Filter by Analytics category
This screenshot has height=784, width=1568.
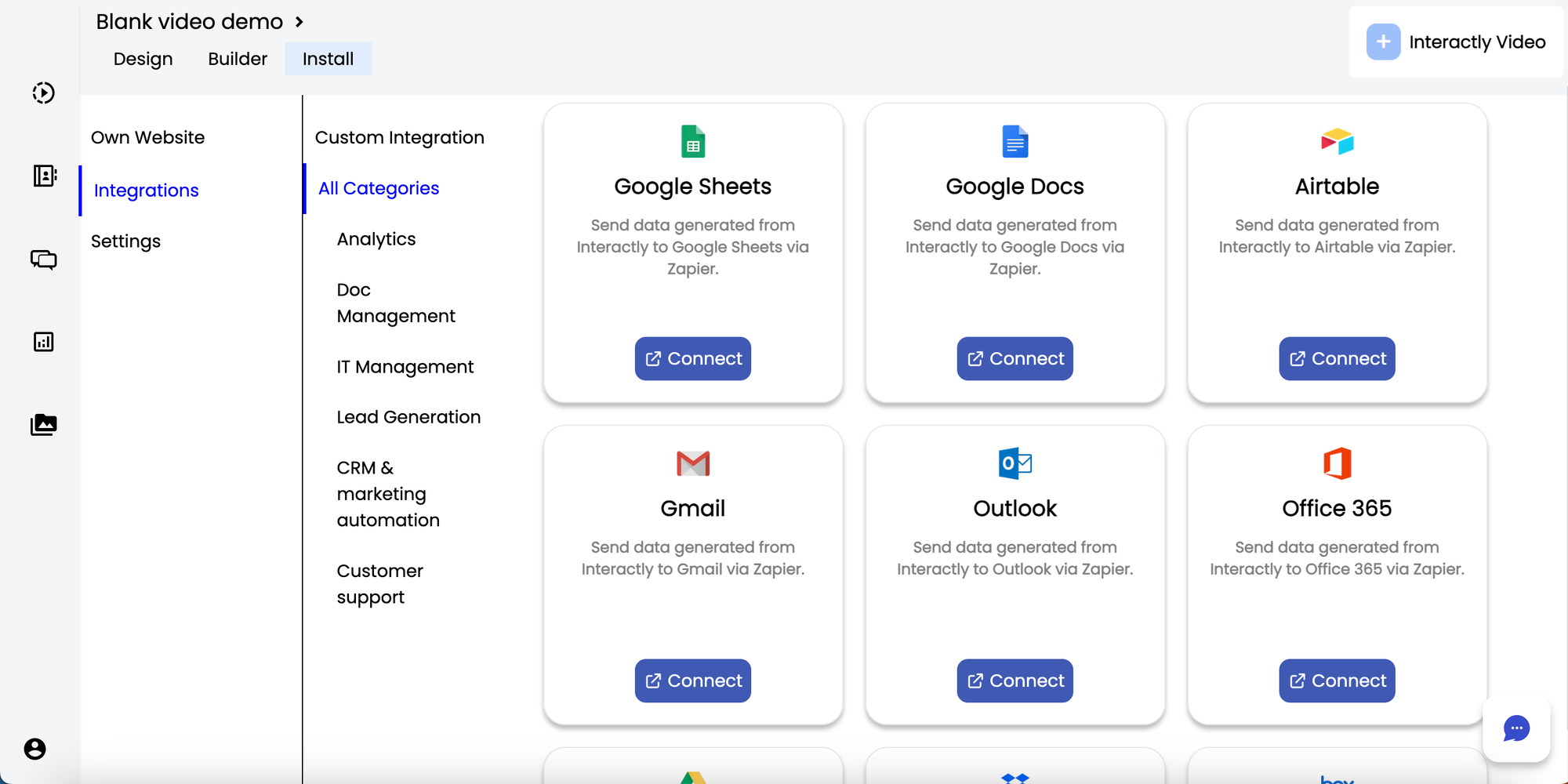coord(376,239)
